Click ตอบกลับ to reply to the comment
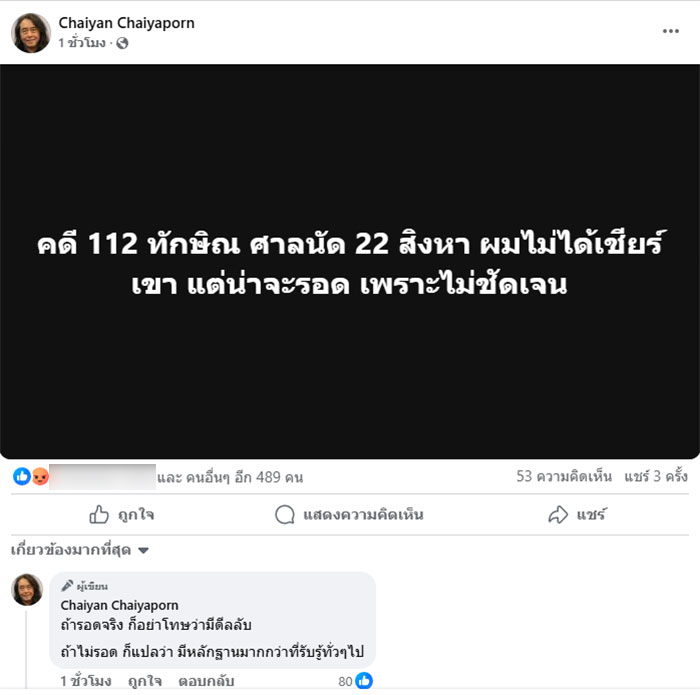This screenshot has width=700, height=695. coord(206,681)
